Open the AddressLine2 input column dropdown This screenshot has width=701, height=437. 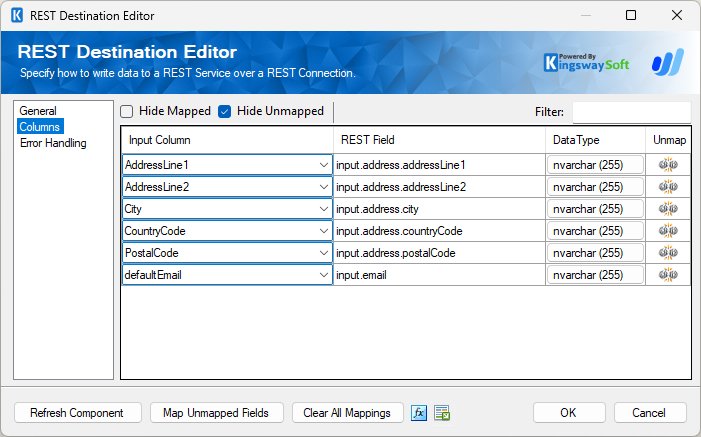[x=324, y=187]
